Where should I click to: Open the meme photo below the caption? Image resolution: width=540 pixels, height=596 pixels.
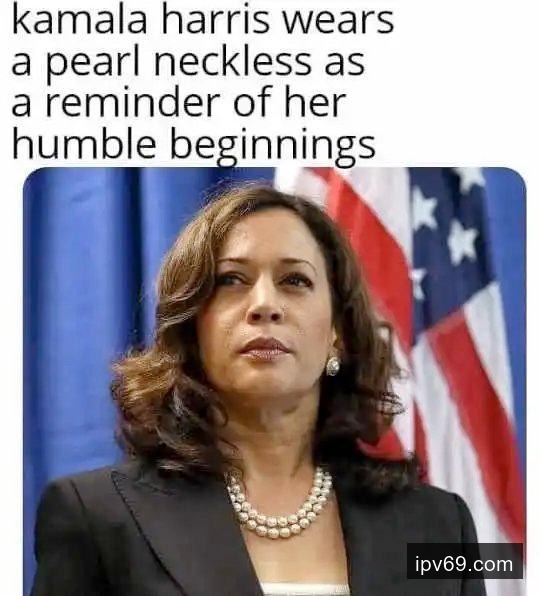pyautogui.click(x=274, y=381)
